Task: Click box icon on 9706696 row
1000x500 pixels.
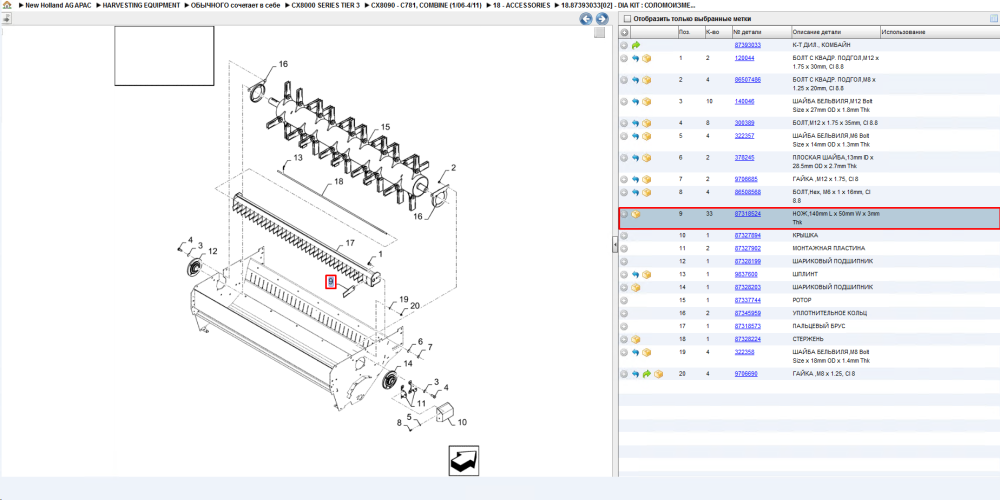Action: point(658,374)
